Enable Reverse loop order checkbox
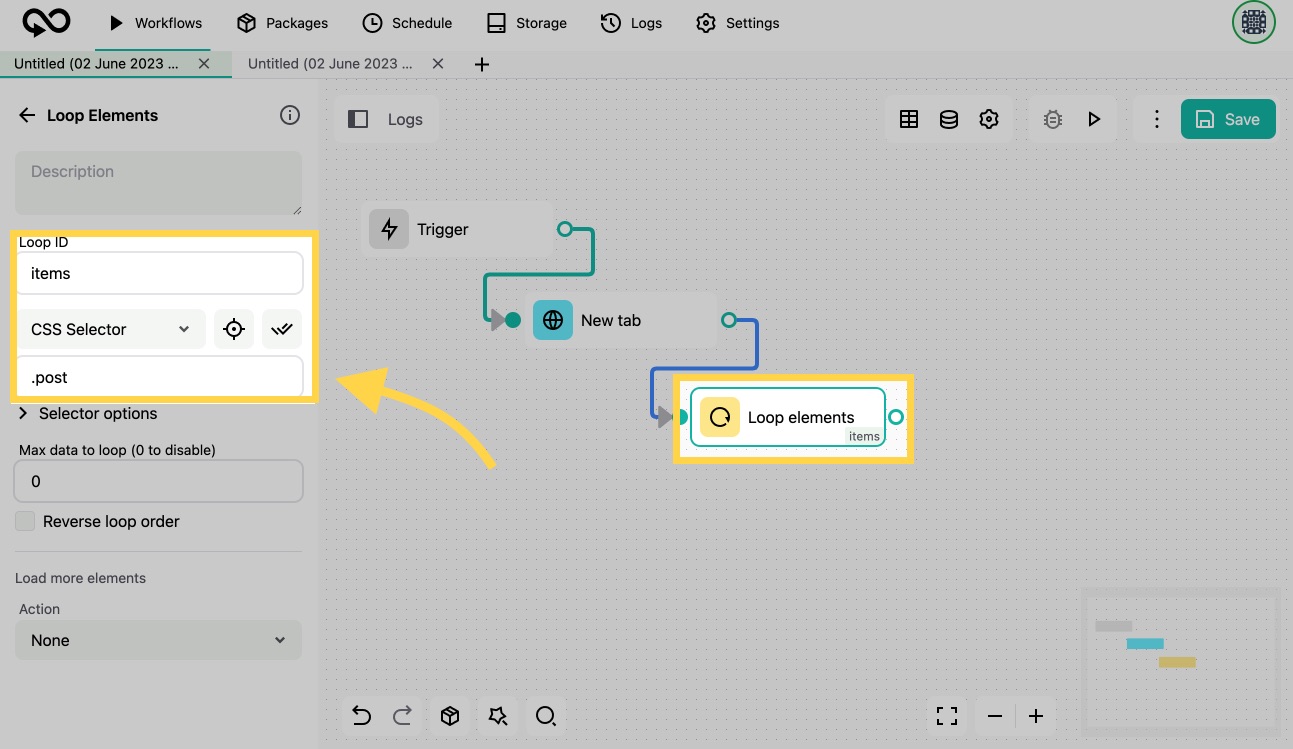The width and height of the screenshot is (1293, 749). 25,521
